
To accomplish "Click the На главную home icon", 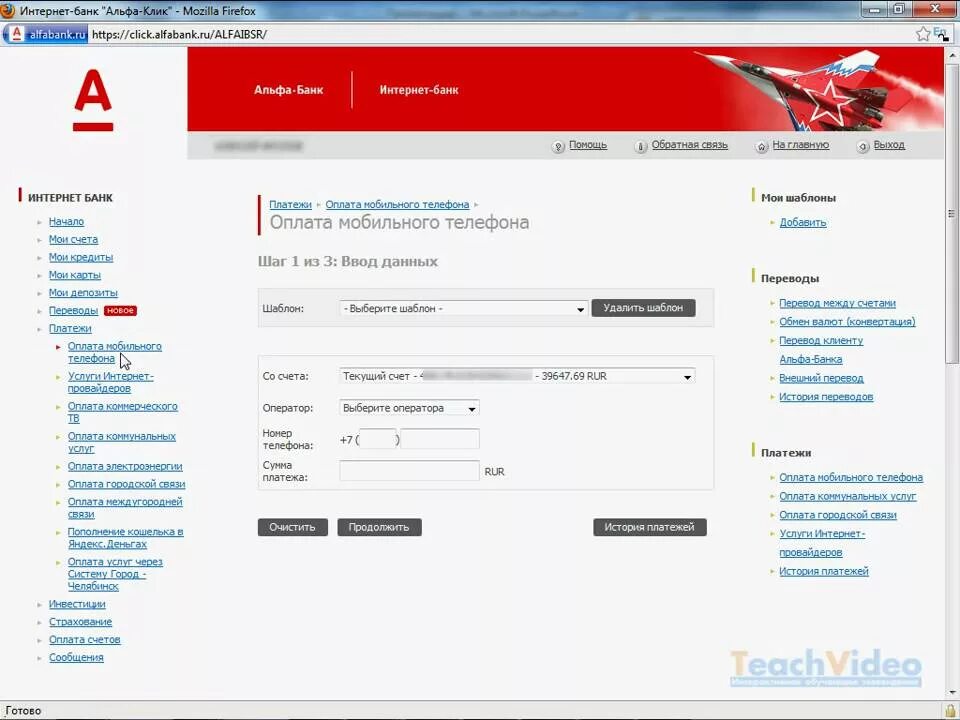I will [x=761, y=146].
